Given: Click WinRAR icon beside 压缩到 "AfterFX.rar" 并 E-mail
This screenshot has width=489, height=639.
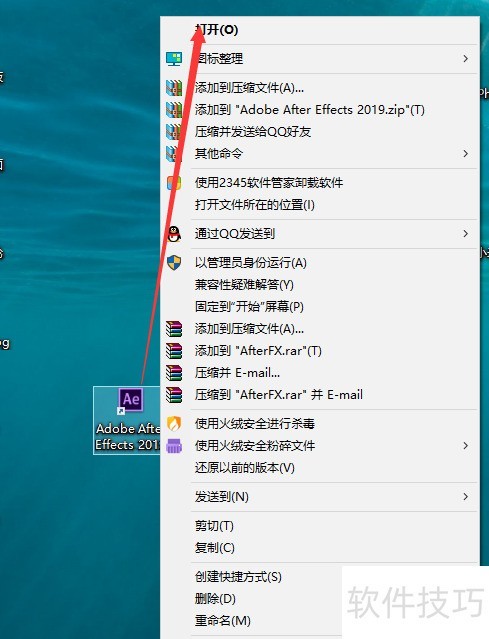Looking at the screenshot, I should pyautogui.click(x=174, y=395).
